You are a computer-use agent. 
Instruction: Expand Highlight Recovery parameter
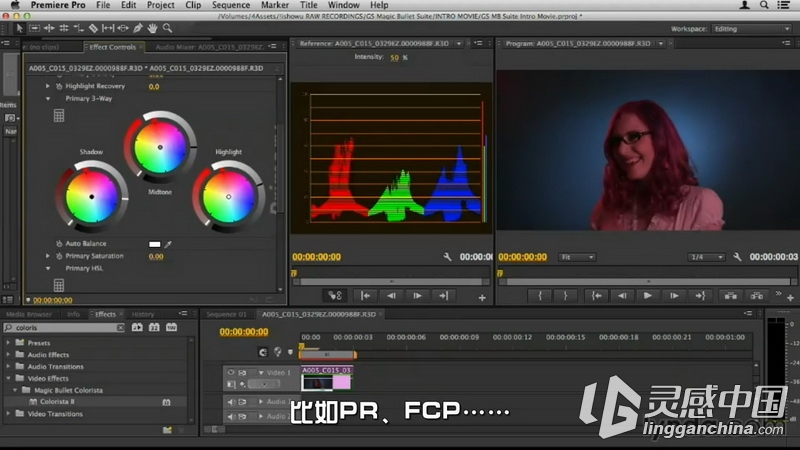(48, 86)
